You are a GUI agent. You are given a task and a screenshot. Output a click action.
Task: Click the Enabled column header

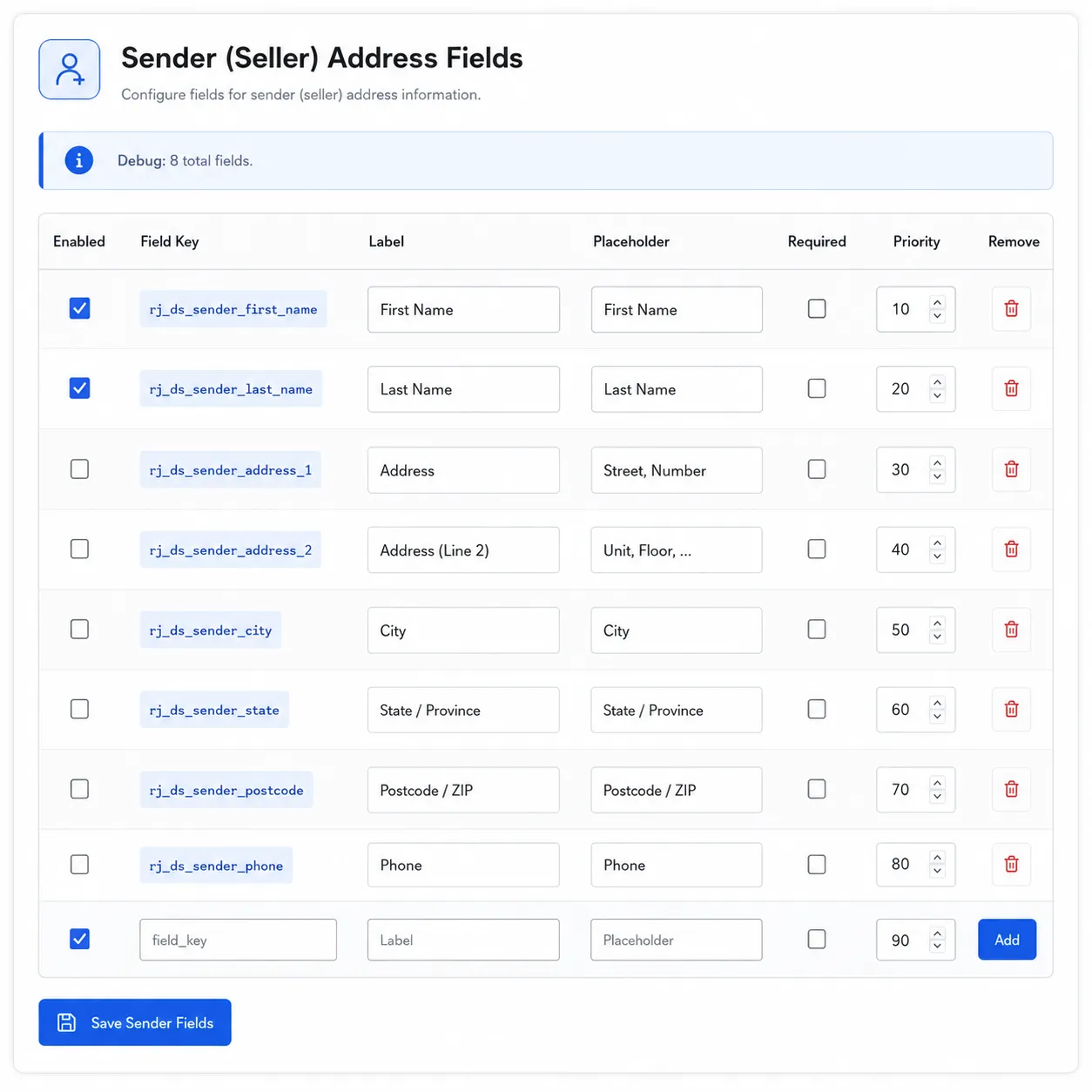tap(79, 241)
